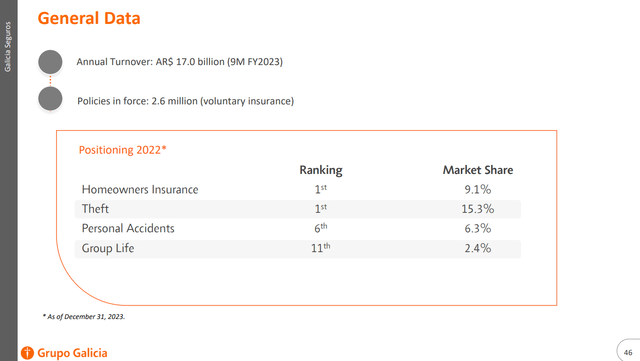Select the gray circle beside Annual Turnover
Screen dimensions: 640x361
[x=50, y=62]
